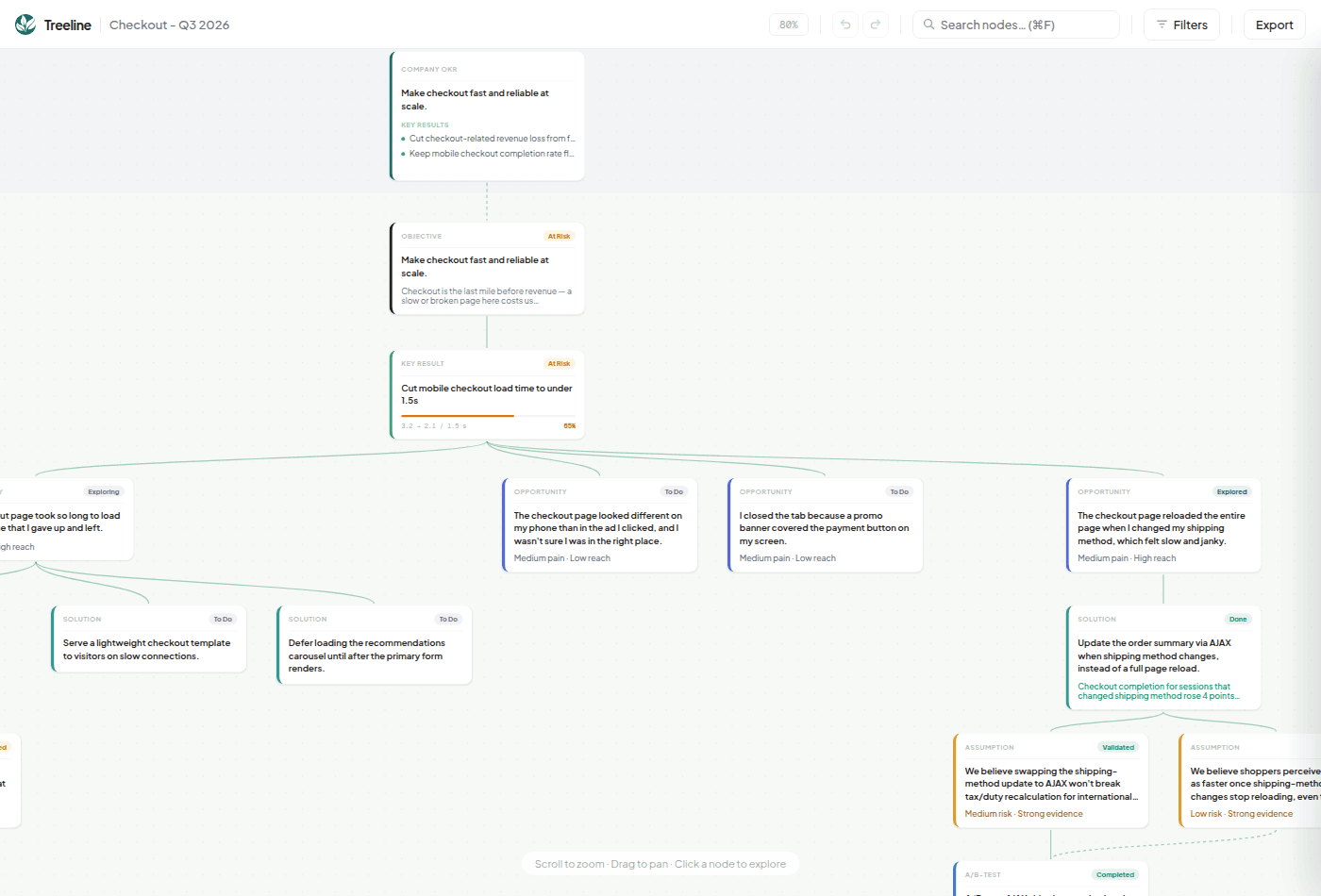Click the undo arrow icon

(845, 25)
